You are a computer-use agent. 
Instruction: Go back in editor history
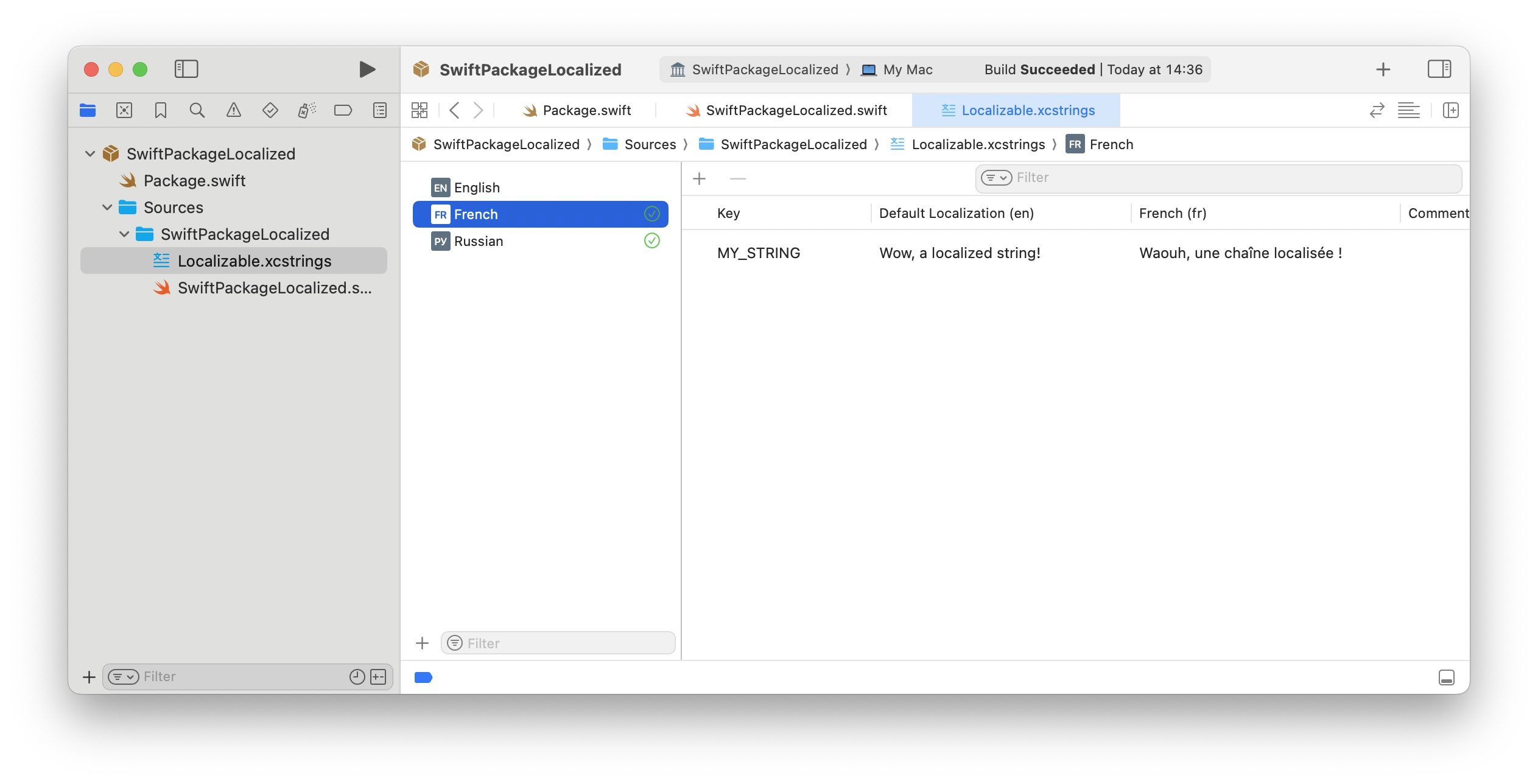coord(454,110)
